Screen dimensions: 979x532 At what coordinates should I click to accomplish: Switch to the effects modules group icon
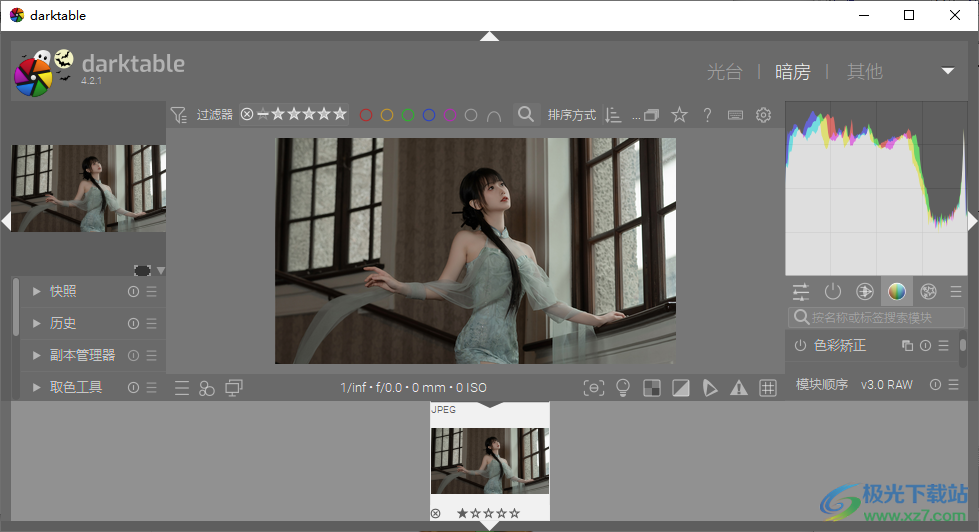928,292
